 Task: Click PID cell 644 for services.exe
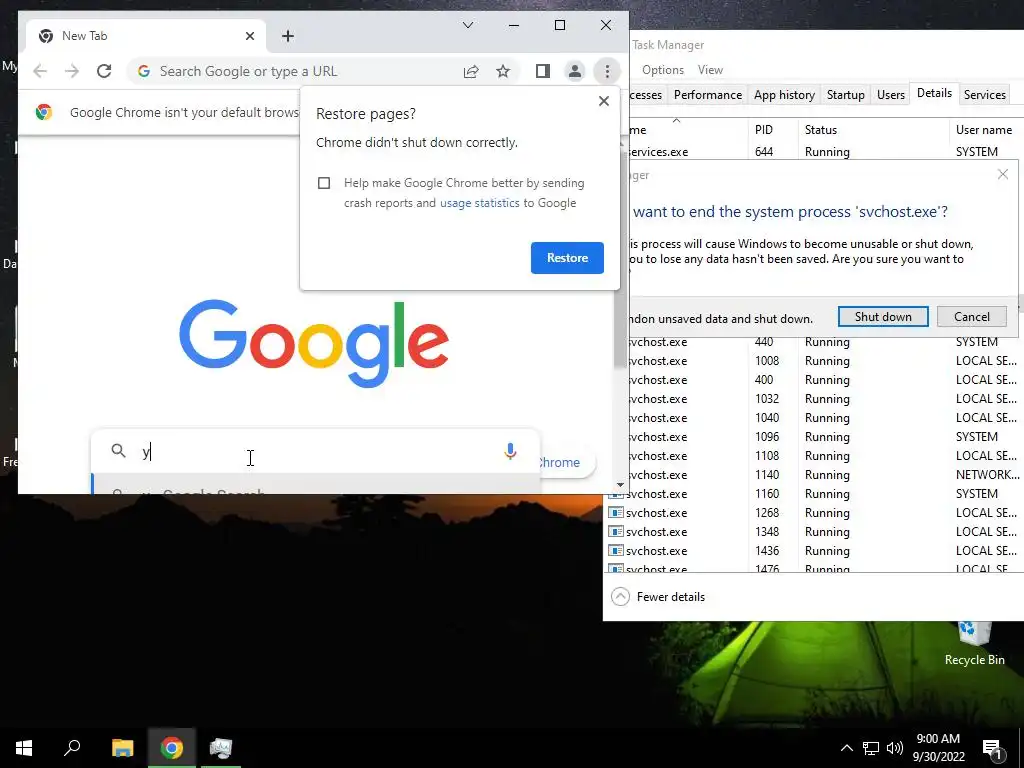coord(763,152)
